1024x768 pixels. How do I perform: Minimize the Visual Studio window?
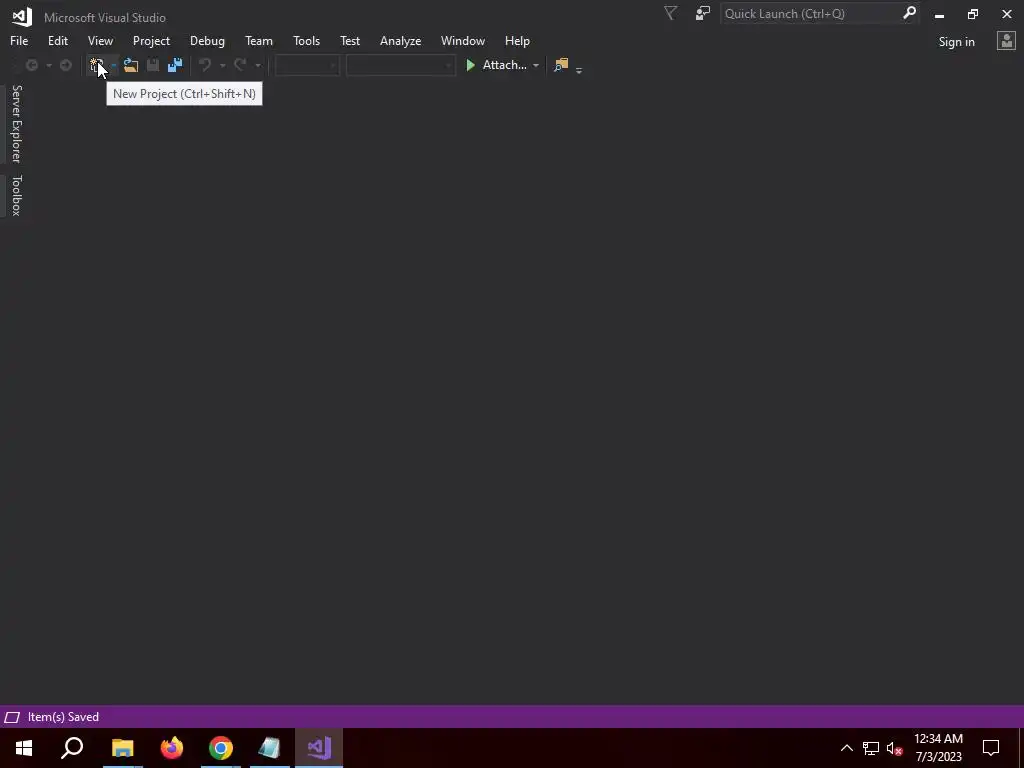pos(939,14)
